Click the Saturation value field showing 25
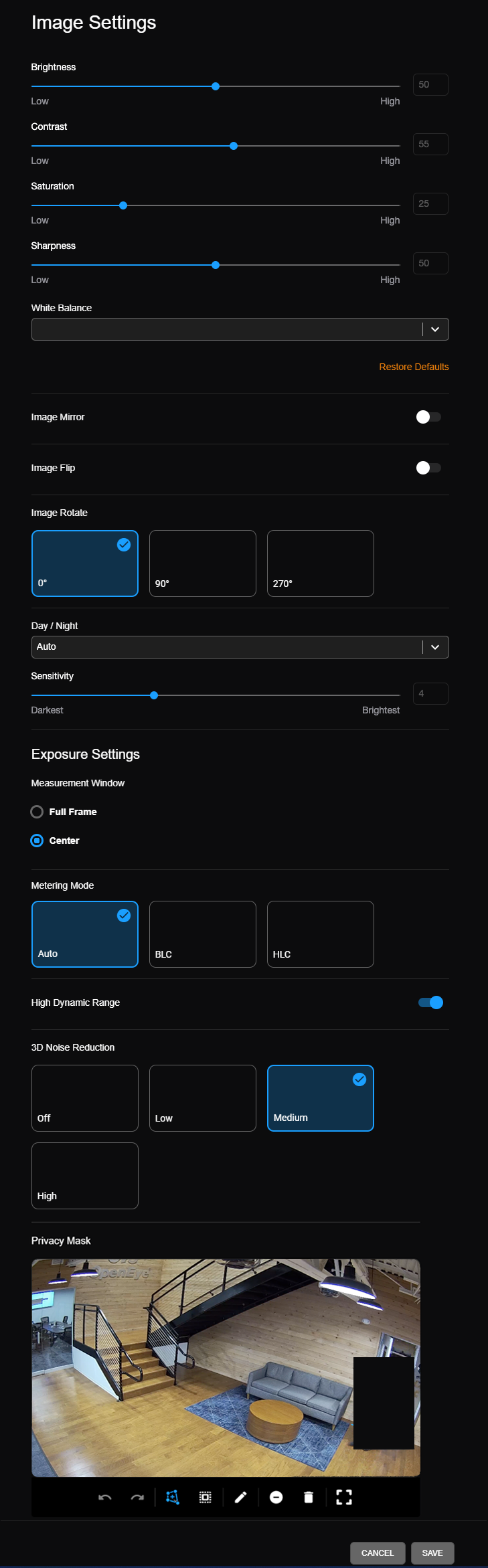Image resolution: width=488 pixels, height=1568 pixels. [430, 204]
